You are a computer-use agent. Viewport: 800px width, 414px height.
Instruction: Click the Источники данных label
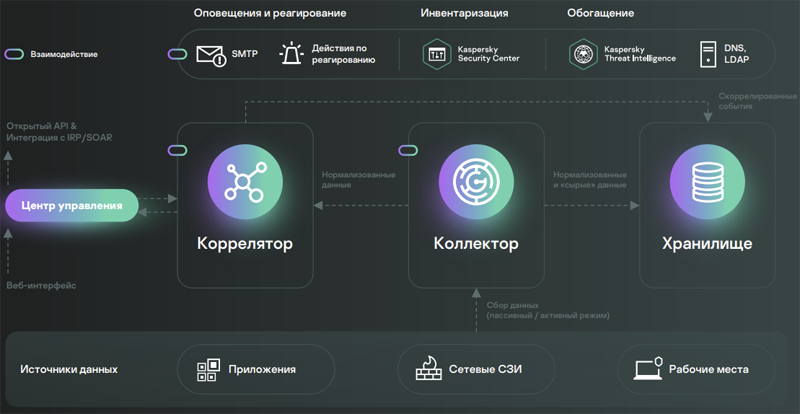point(69,369)
